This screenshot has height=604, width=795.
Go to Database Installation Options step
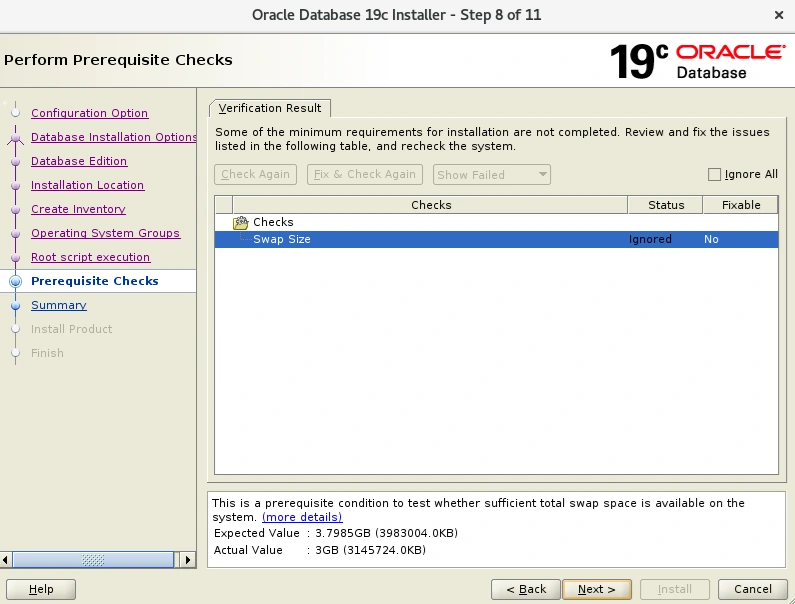click(x=114, y=137)
